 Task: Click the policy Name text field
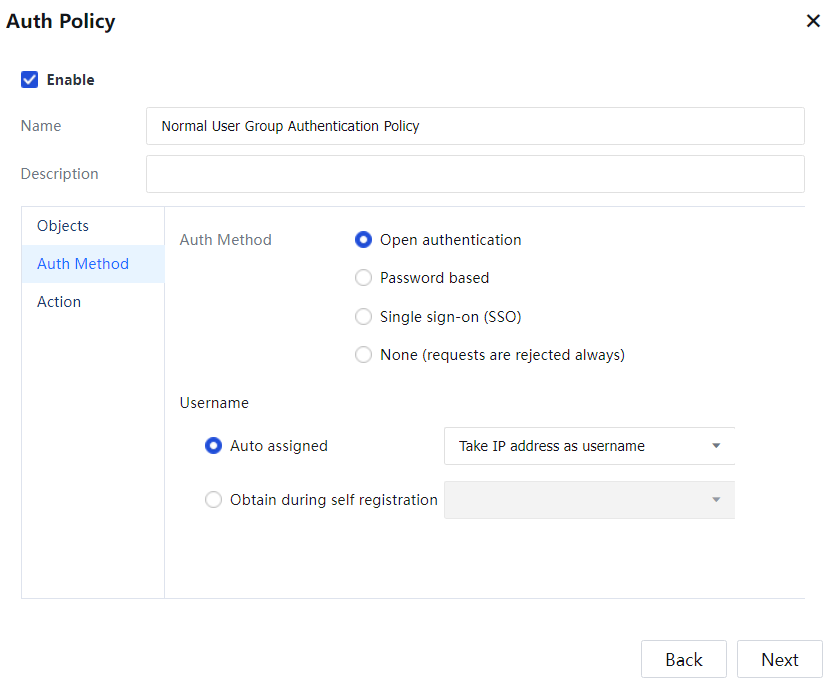pos(475,126)
